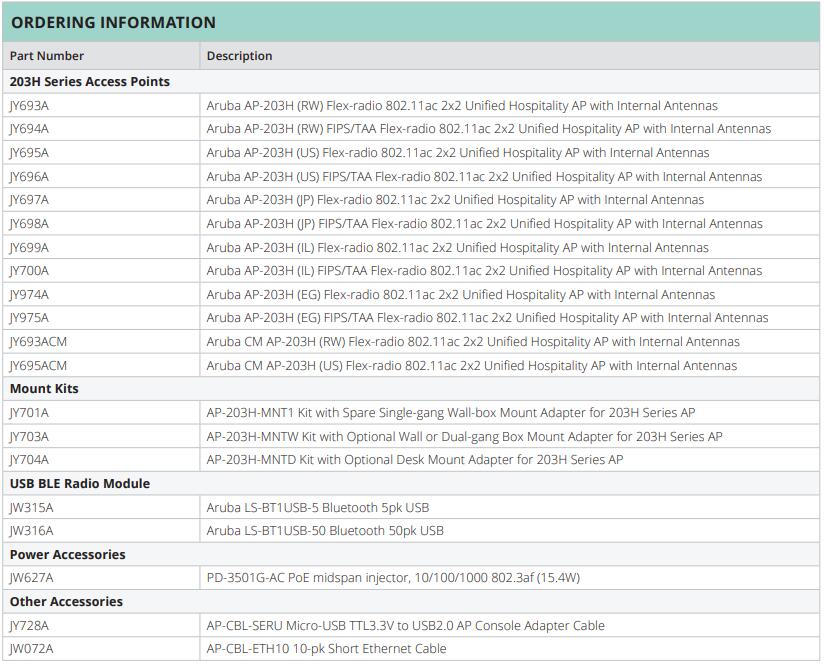This screenshot has height=664, width=824.
Task: Click the JY693A AP-203H (RW) Flex-radio description
Action: (x=462, y=106)
